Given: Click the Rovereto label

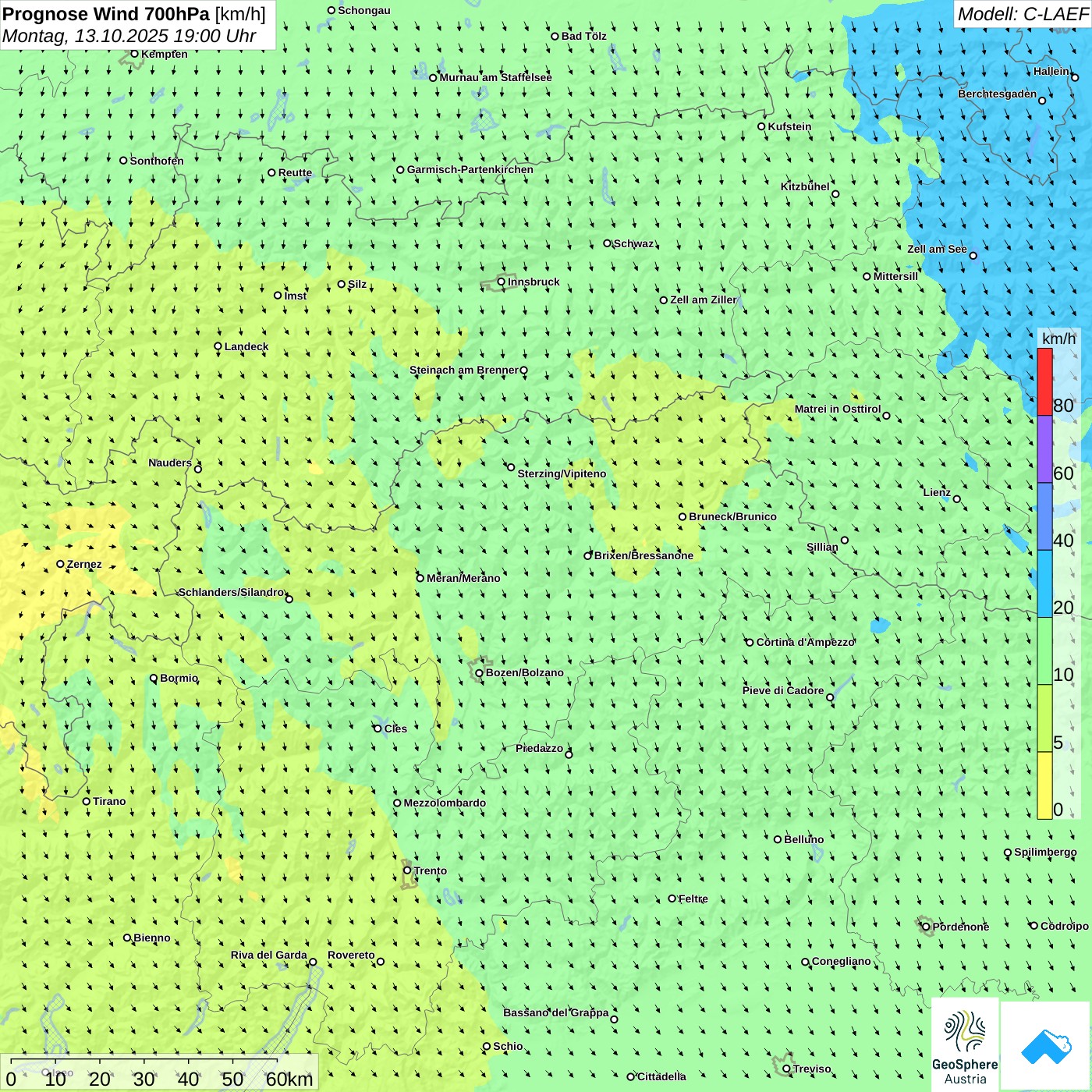Looking at the screenshot, I should point(351,955).
